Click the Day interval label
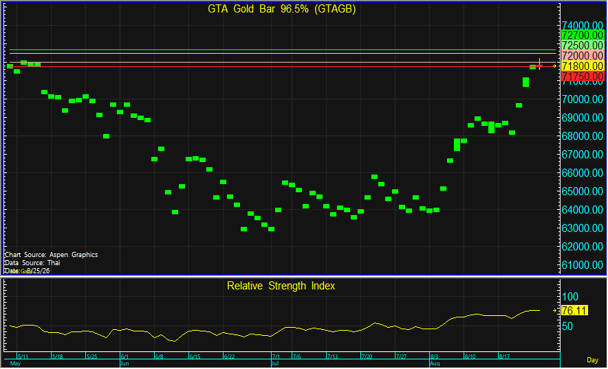This screenshot has height=369, width=608. click(x=592, y=360)
